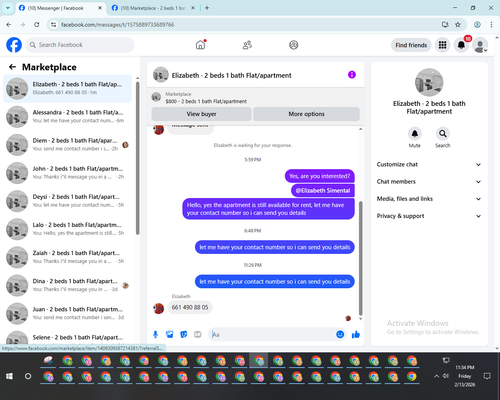Attach a photo file icon
The image size is (500, 400).
[170, 334]
